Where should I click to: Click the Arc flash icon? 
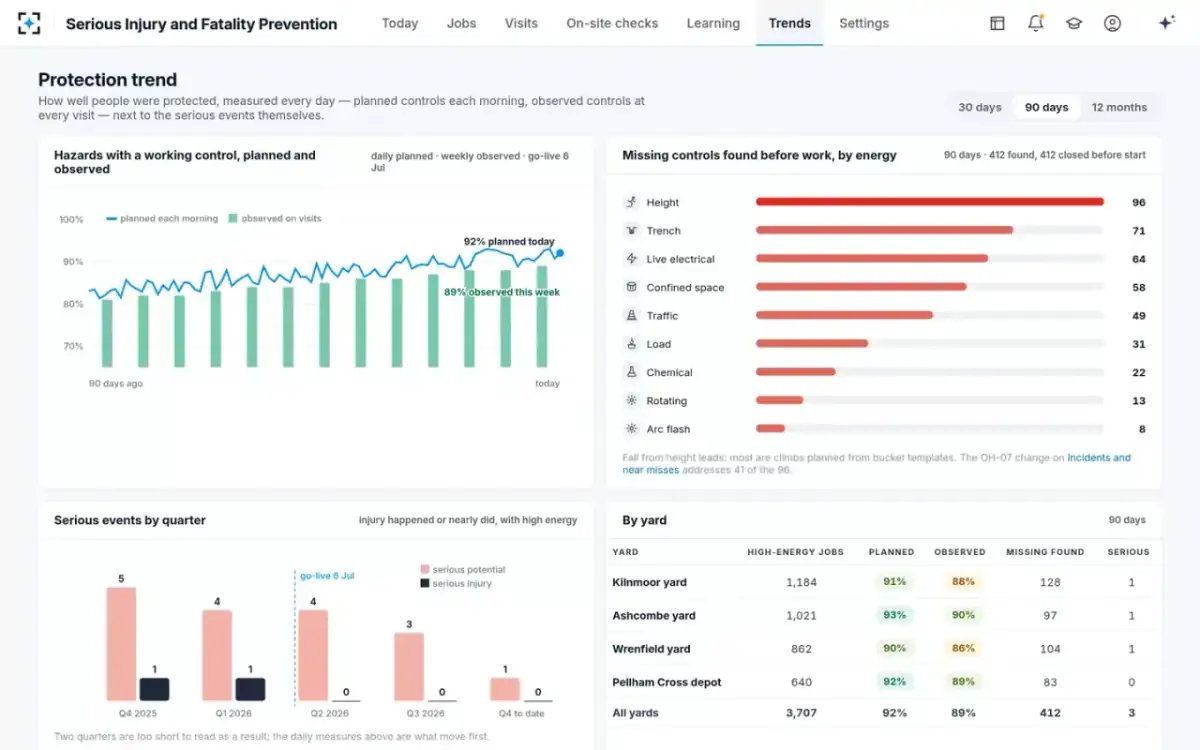[x=631, y=429]
